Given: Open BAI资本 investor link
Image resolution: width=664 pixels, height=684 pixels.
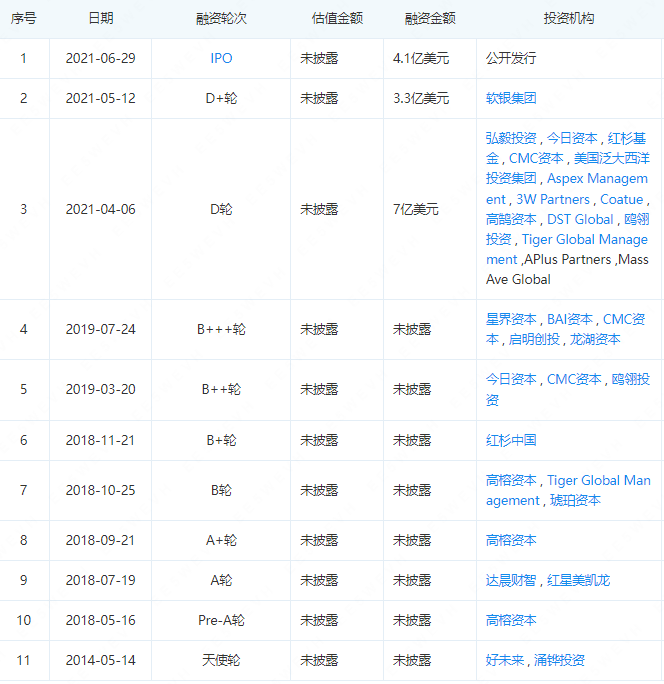Looking at the screenshot, I should (570, 319).
